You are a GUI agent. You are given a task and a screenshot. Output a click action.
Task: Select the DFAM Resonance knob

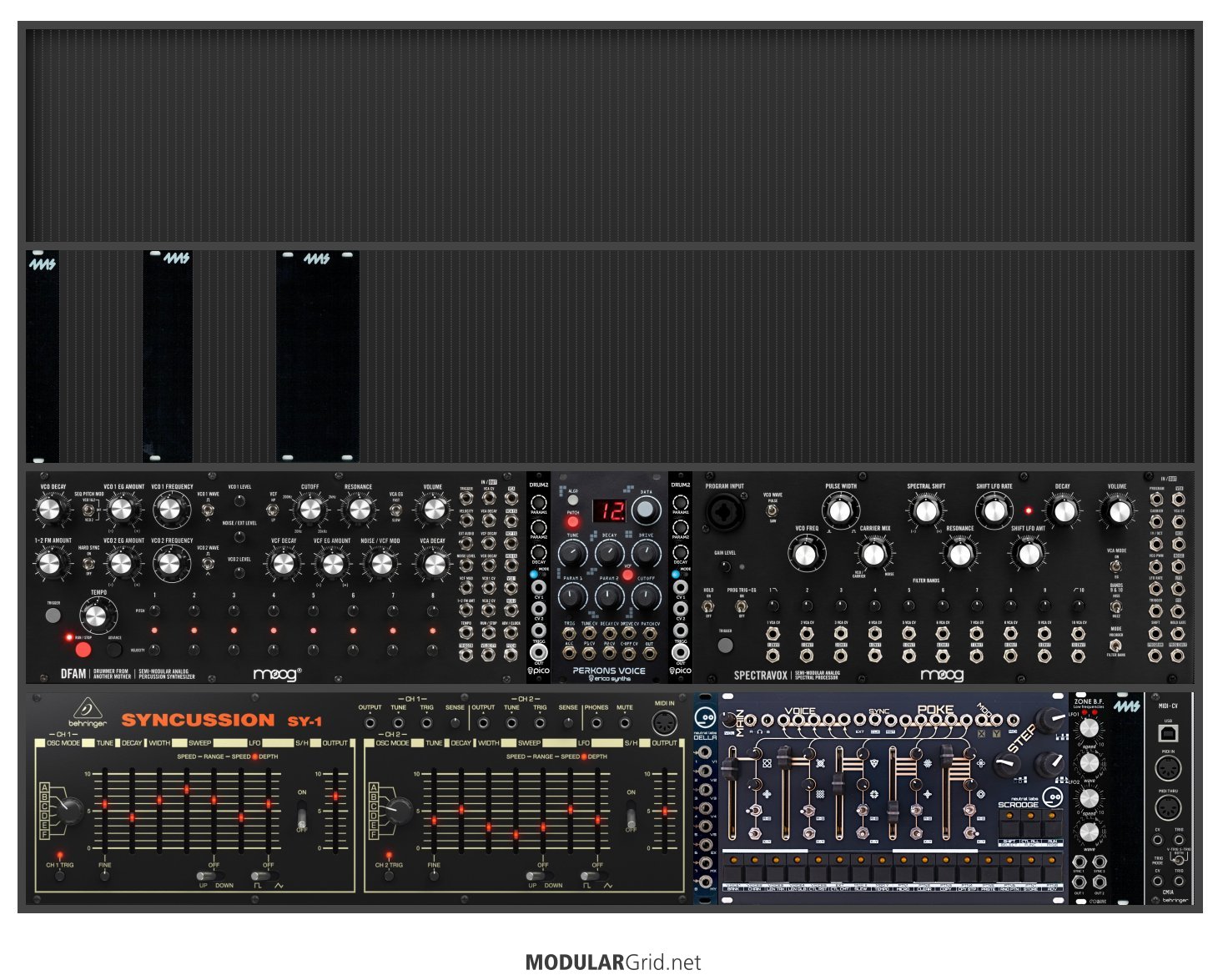pyautogui.click(x=359, y=510)
